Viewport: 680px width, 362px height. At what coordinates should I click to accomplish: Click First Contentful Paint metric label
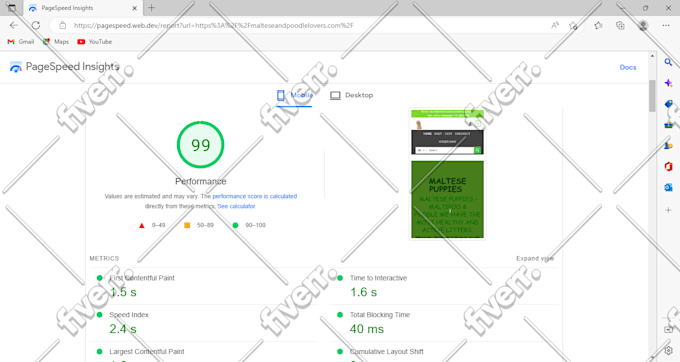pos(142,278)
